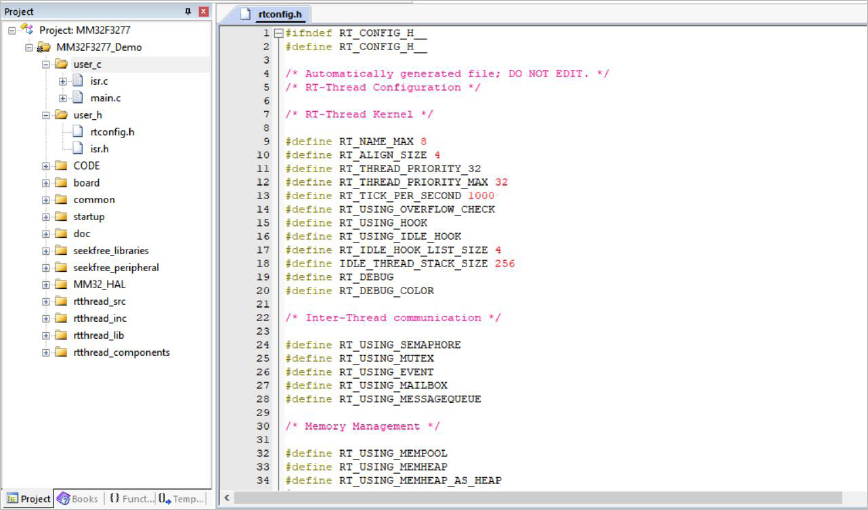
Task: Expand the startup folder
Action: coord(46,217)
